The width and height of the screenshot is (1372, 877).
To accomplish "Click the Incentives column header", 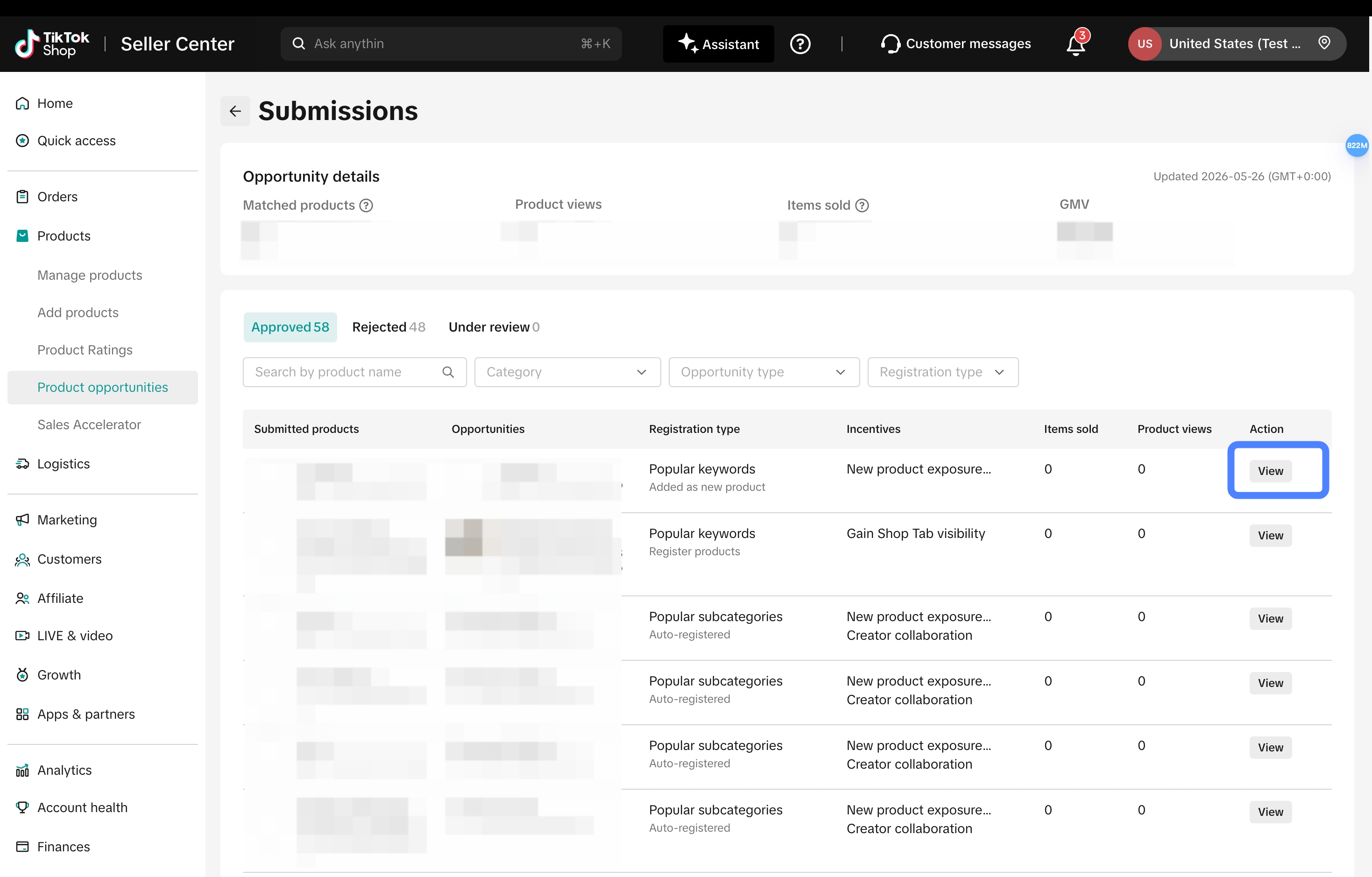I will [x=873, y=429].
